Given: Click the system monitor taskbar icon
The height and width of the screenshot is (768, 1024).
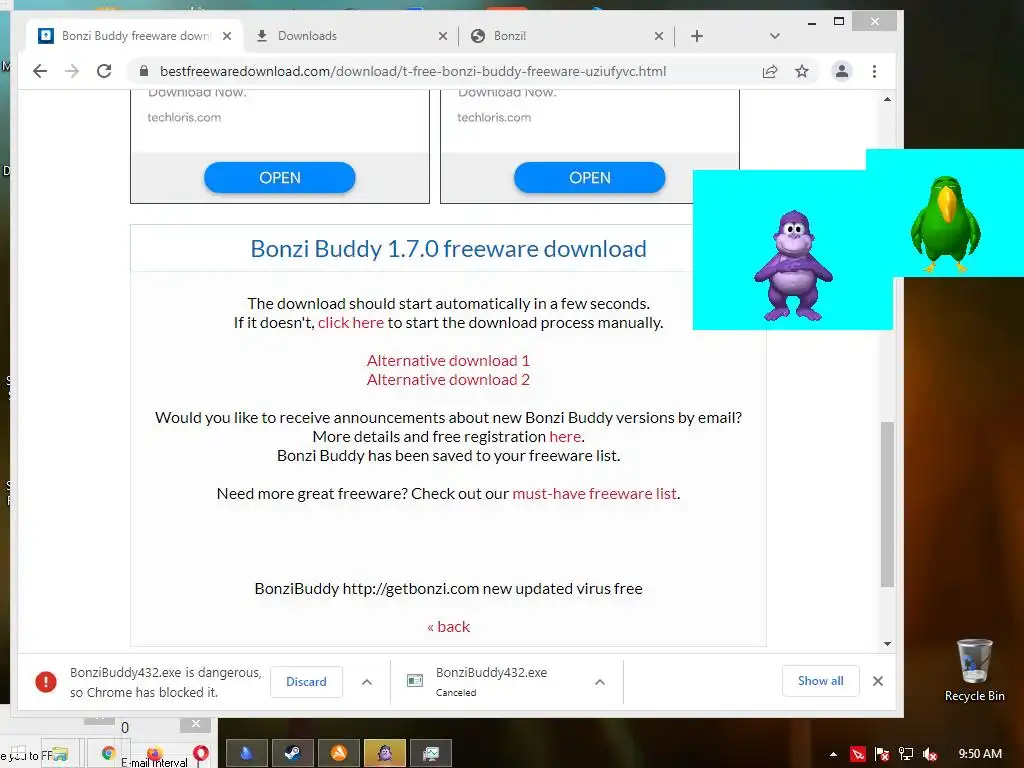Looking at the screenshot, I should tap(431, 754).
